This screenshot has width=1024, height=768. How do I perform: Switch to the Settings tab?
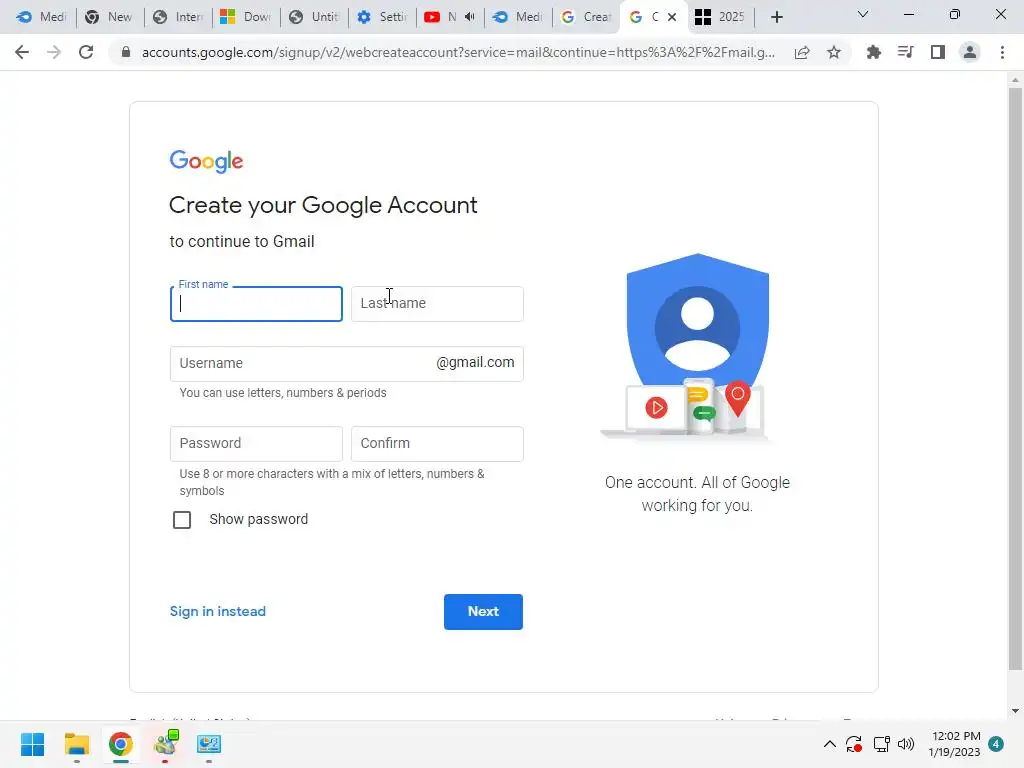(381, 17)
